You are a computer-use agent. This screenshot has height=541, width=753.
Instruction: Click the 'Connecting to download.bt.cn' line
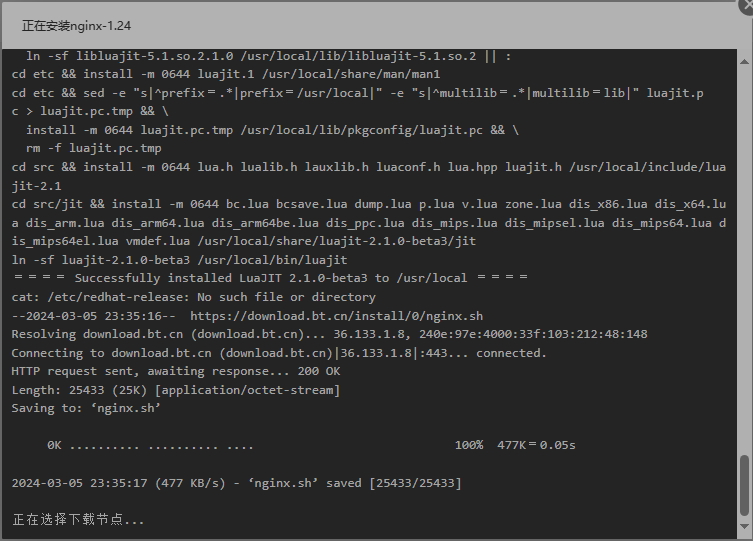pos(279,353)
